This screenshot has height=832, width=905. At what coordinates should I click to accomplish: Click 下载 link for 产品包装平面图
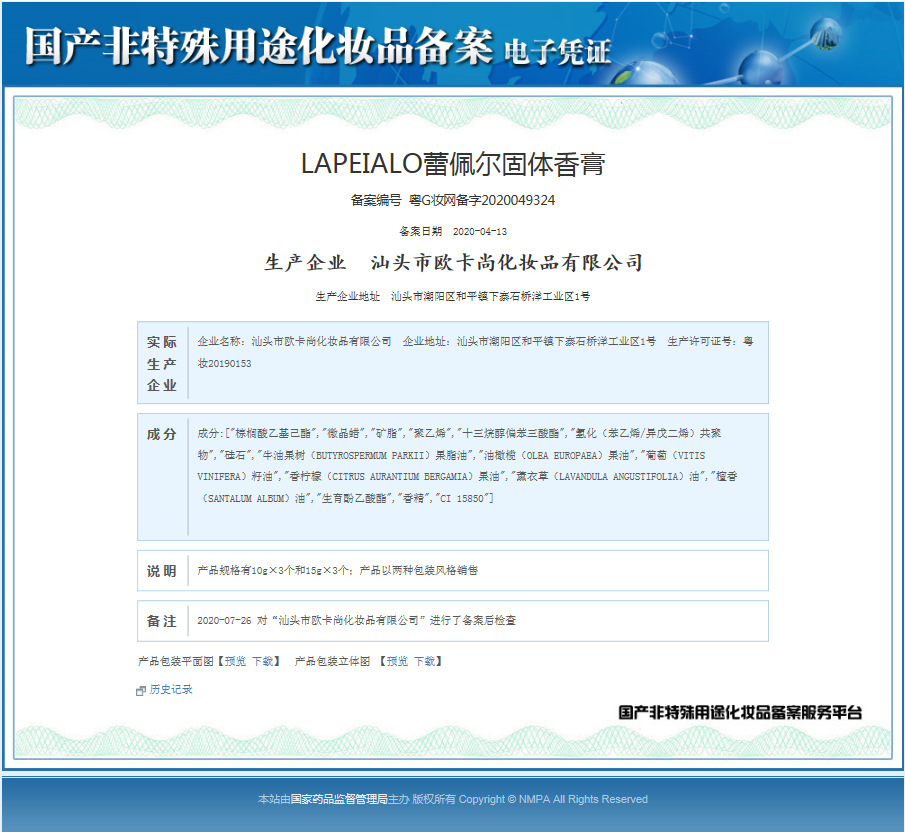263,661
